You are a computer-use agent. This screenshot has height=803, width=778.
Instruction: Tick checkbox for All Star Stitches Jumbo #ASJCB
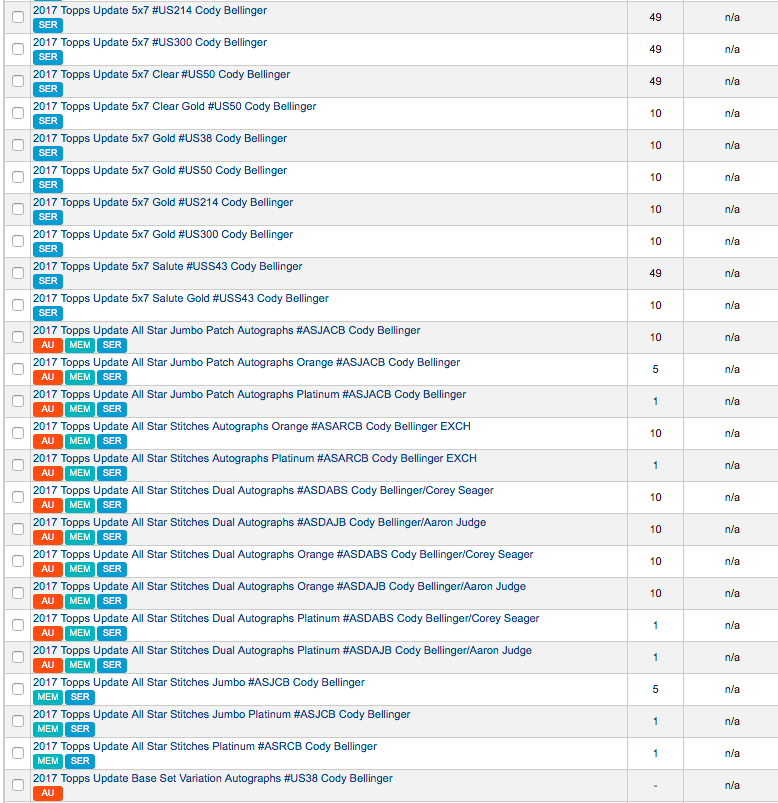coord(18,689)
